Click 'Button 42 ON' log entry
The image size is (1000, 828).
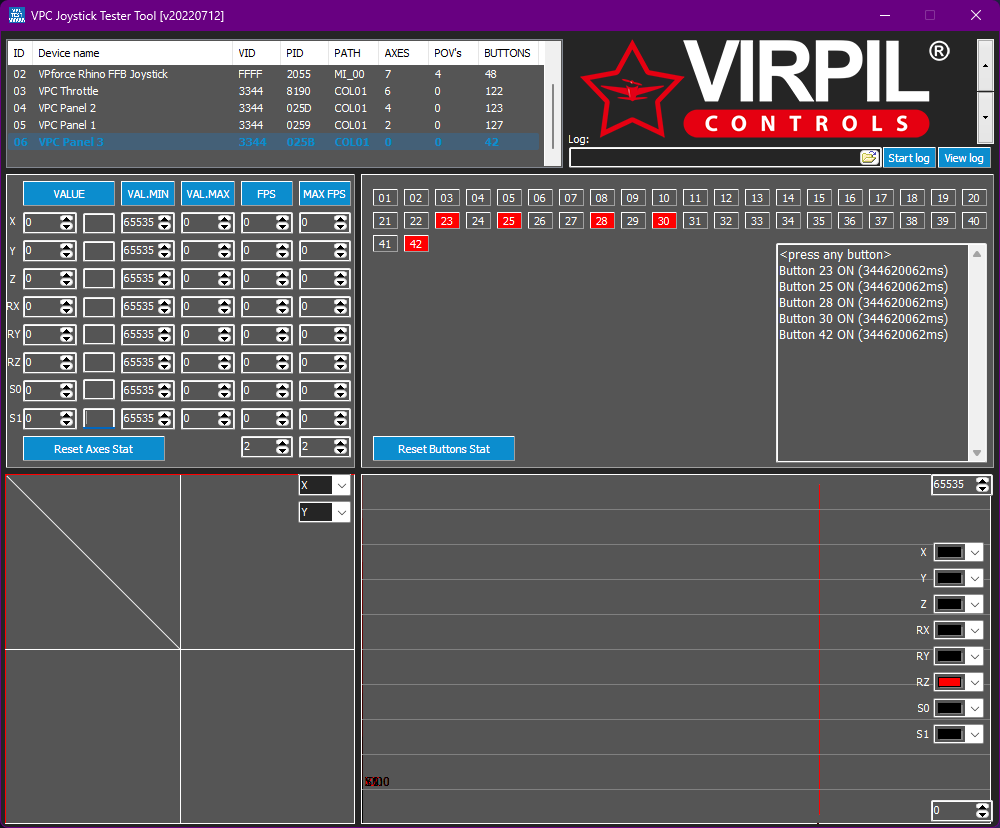tap(863, 335)
